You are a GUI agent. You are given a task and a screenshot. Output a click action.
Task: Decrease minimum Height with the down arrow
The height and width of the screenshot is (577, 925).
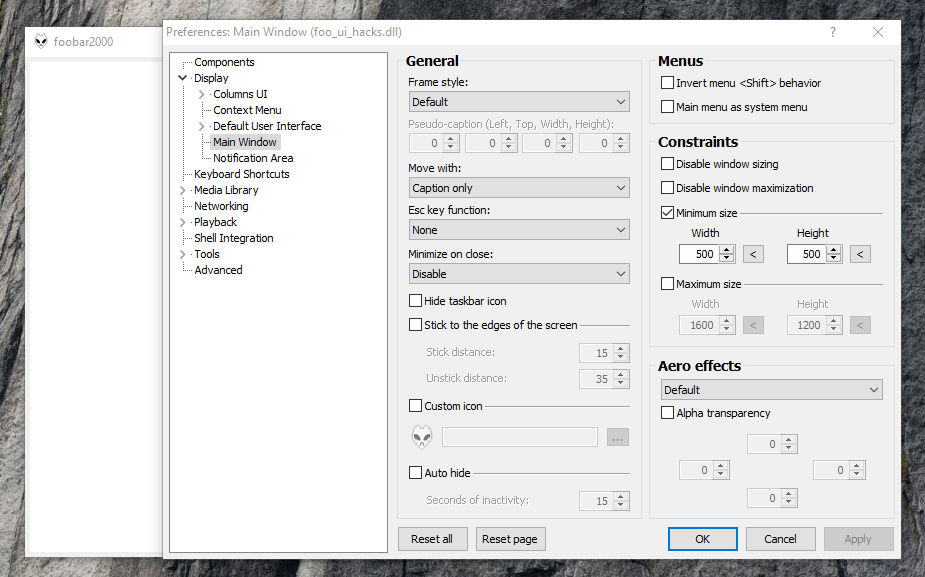pyautogui.click(x=834, y=258)
